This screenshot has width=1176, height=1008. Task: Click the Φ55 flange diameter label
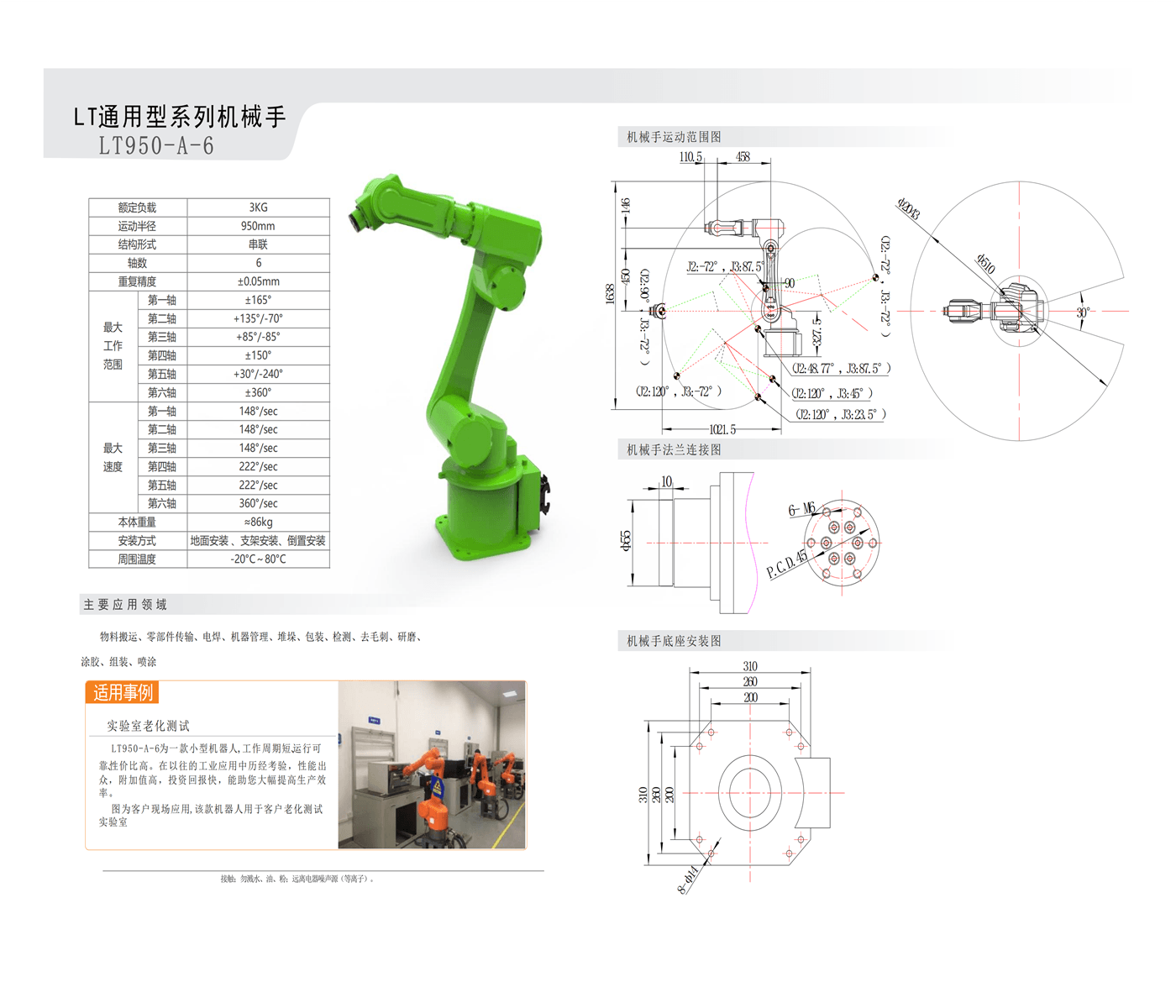tap(626, 541)
